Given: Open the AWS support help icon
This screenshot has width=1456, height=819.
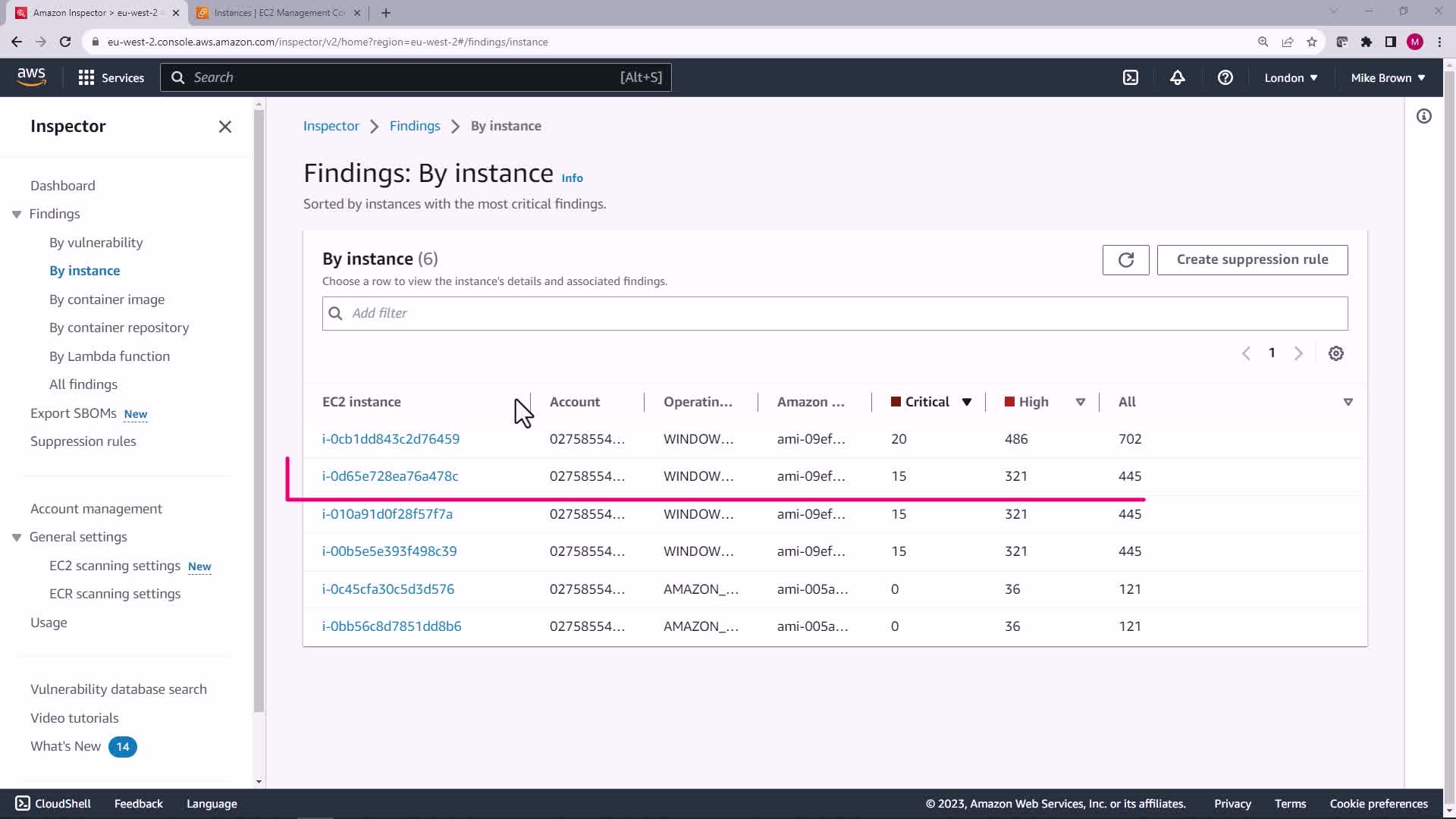Looking at the screenshot, I should tap(1225, 77).
